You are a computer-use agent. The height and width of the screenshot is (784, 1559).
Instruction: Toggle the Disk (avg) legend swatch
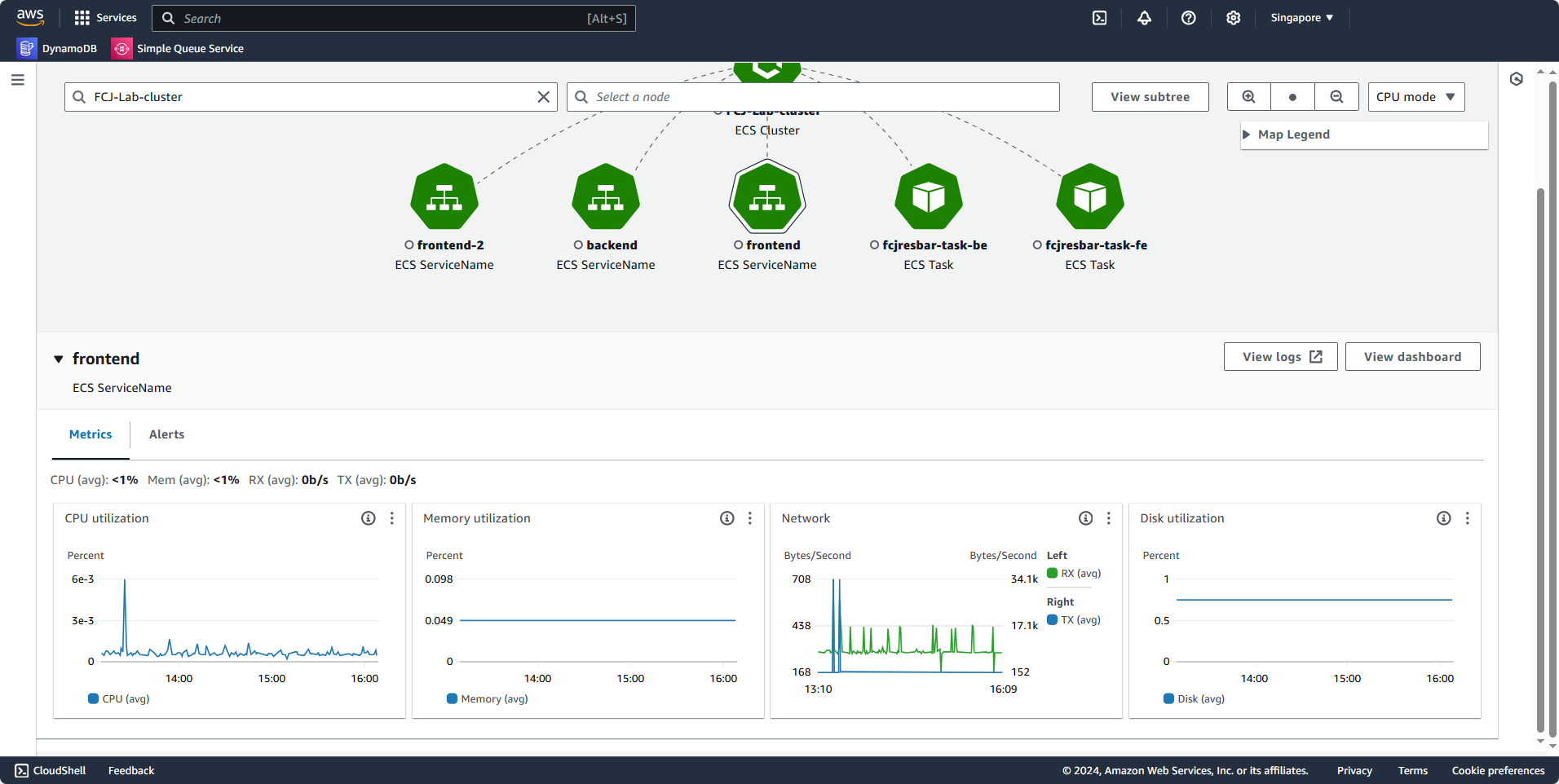pos(1169,698)
